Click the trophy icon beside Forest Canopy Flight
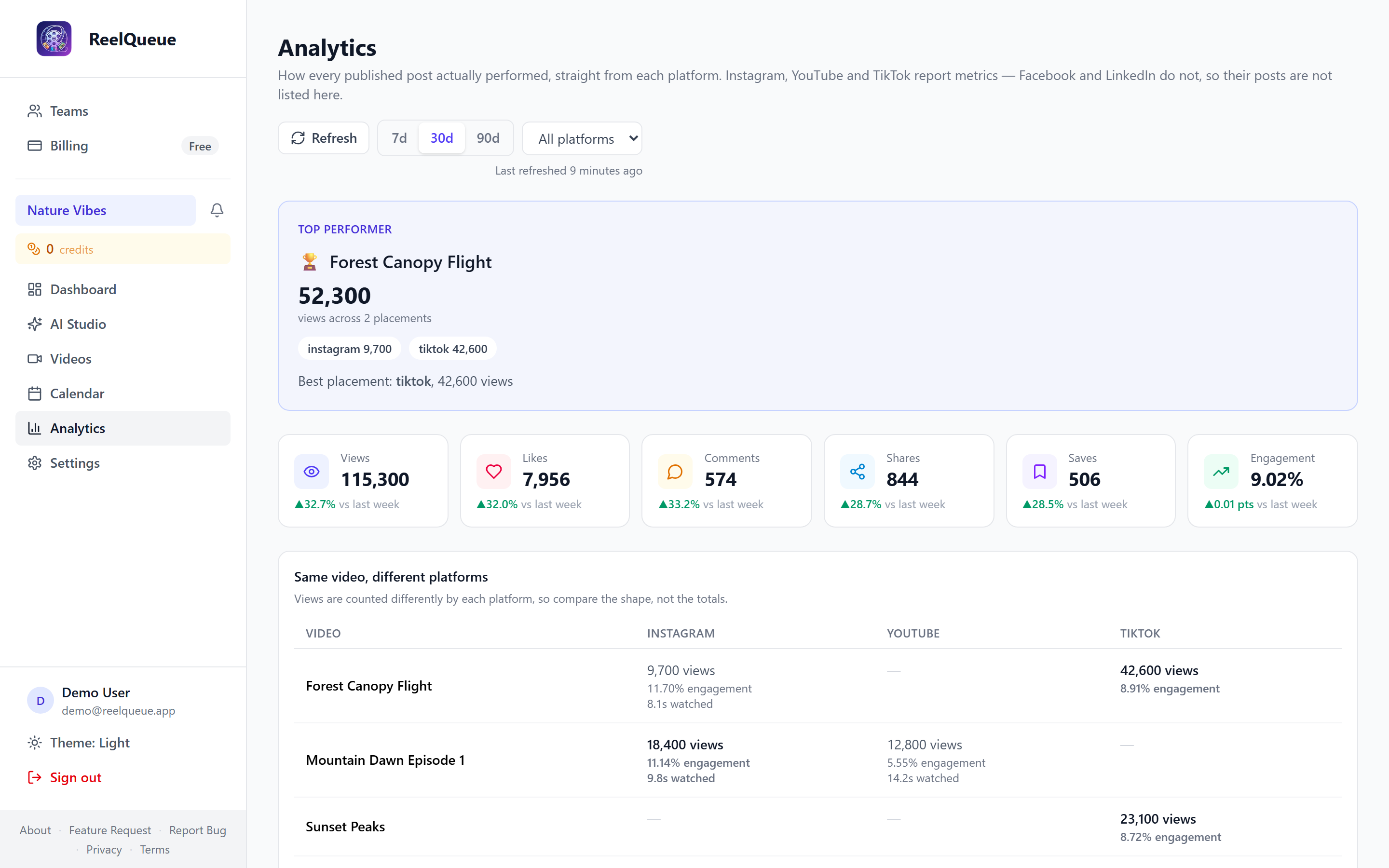Viewport: 1389px width, 868px height. pos(309,262)
